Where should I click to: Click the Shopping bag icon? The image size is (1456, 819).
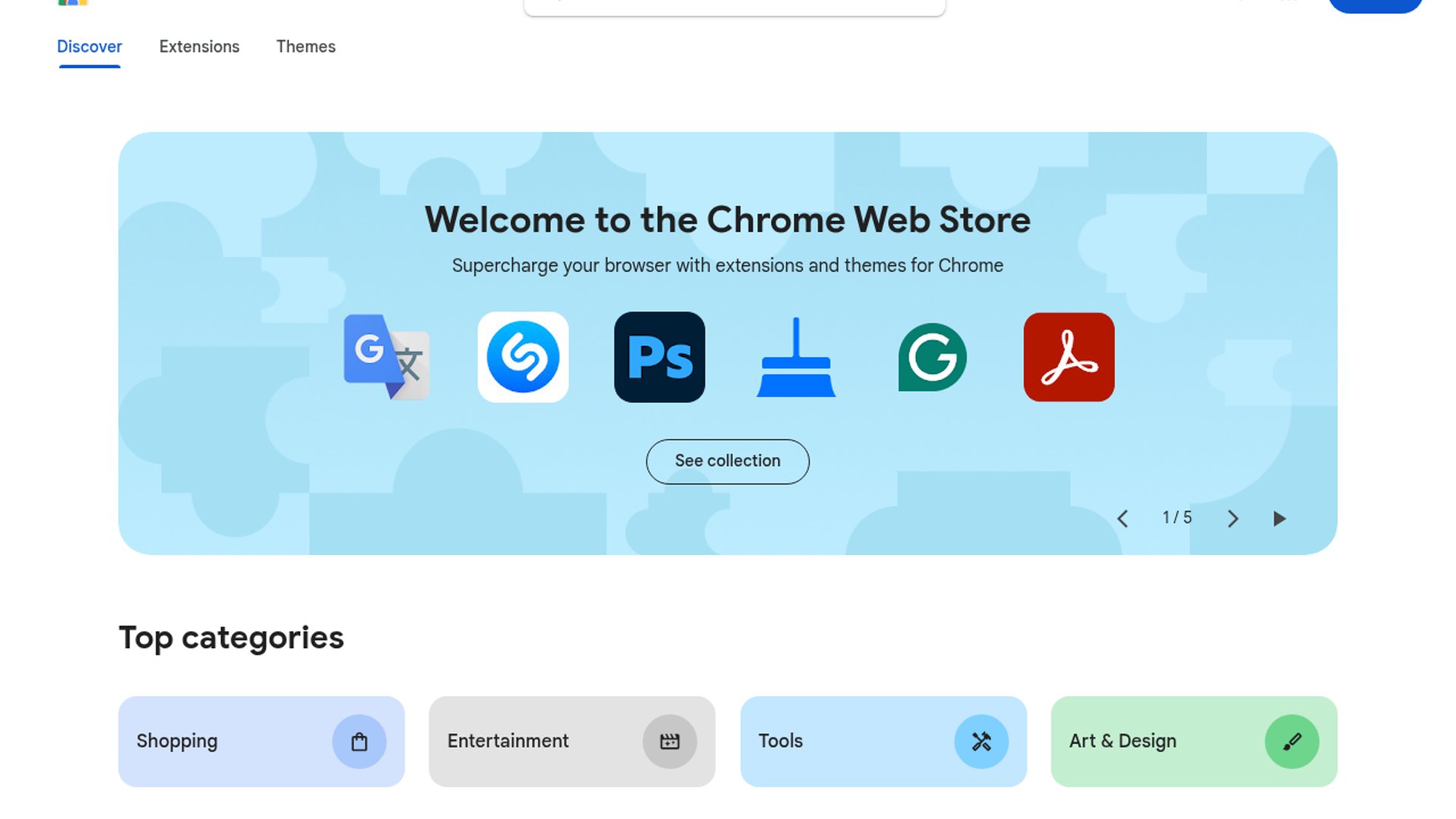[x=359, y=741]
